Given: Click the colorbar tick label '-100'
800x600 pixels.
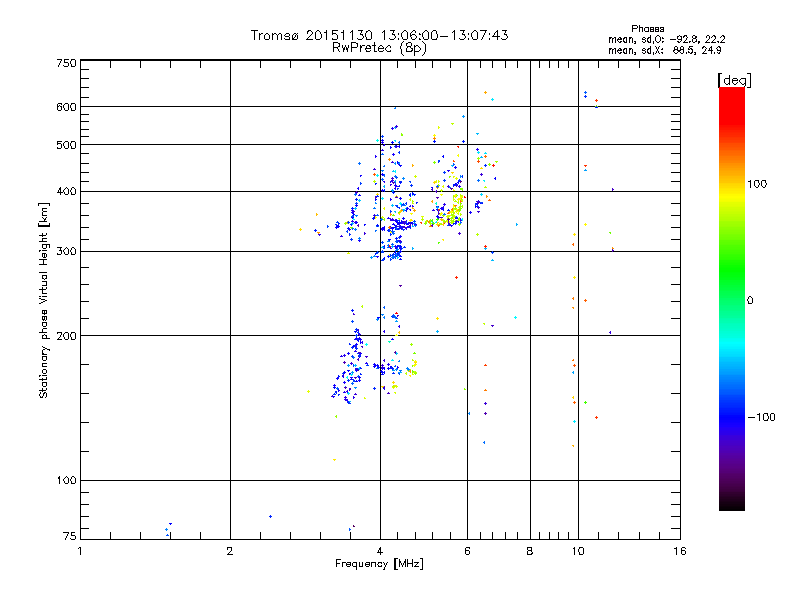Looking at the screenshot, I should pos(761,417).
